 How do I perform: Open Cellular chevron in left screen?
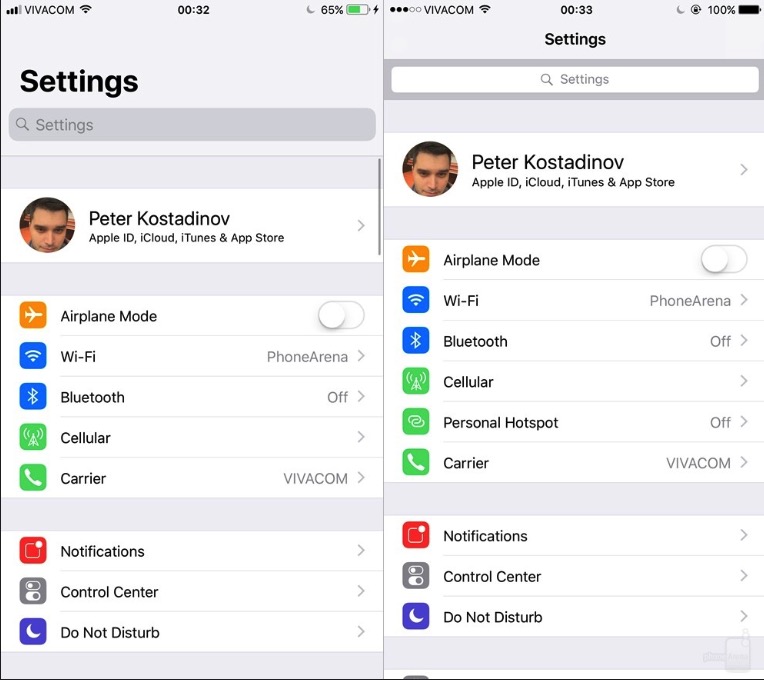point(361,437)
